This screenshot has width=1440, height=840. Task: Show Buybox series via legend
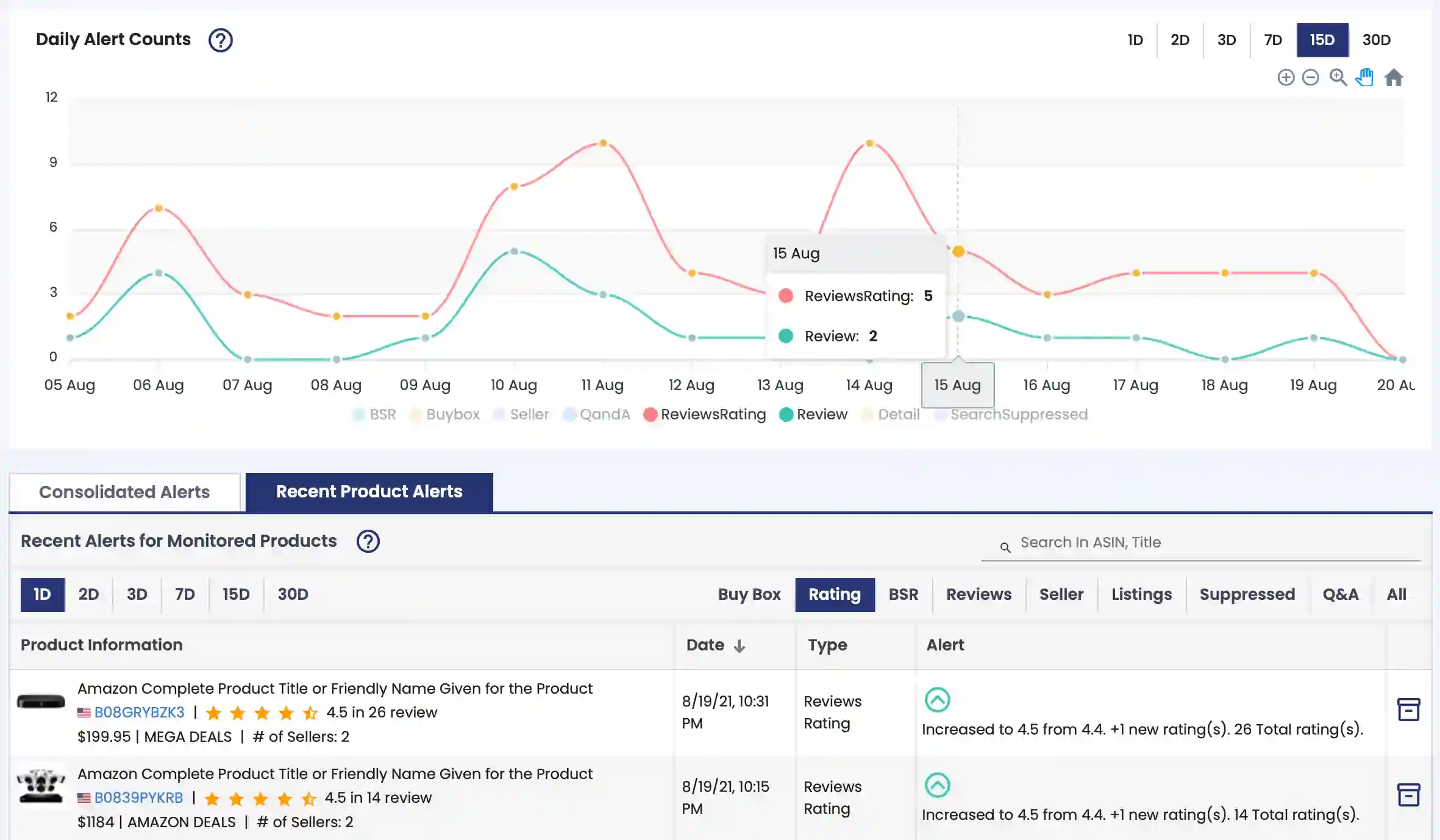coord(445,415)
